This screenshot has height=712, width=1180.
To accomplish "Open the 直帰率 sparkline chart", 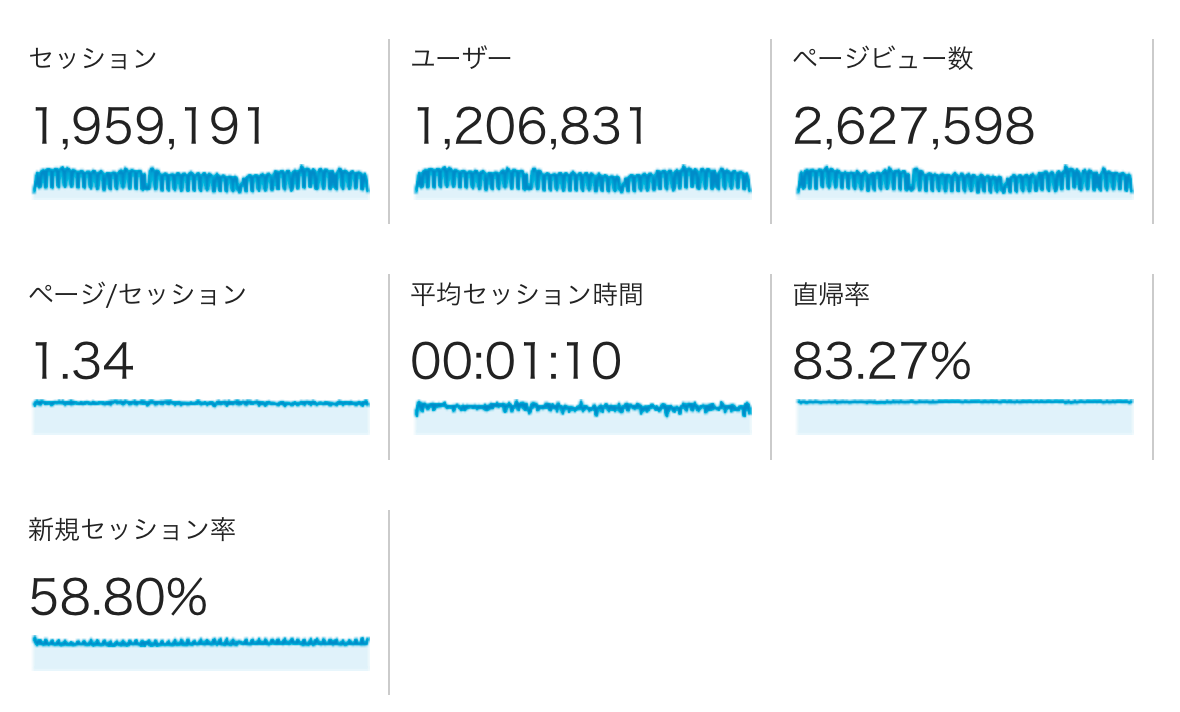I will 965,417.
